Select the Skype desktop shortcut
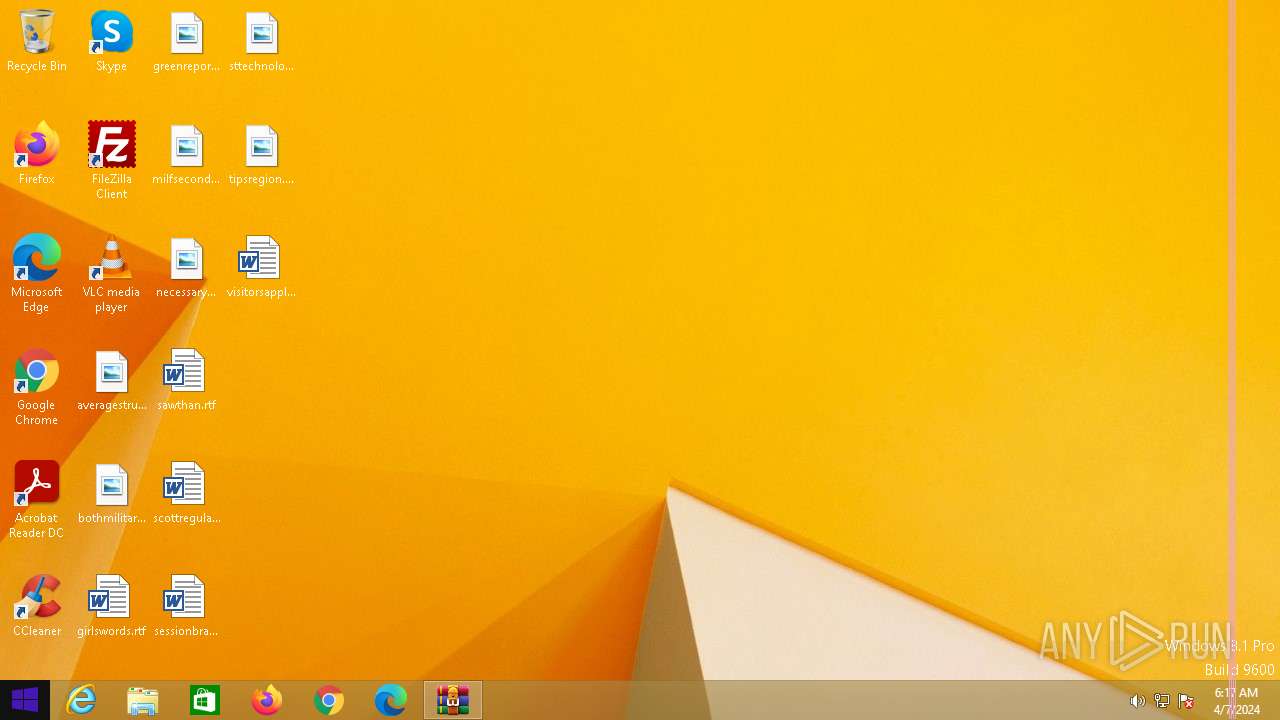 (x=111, y=41)
